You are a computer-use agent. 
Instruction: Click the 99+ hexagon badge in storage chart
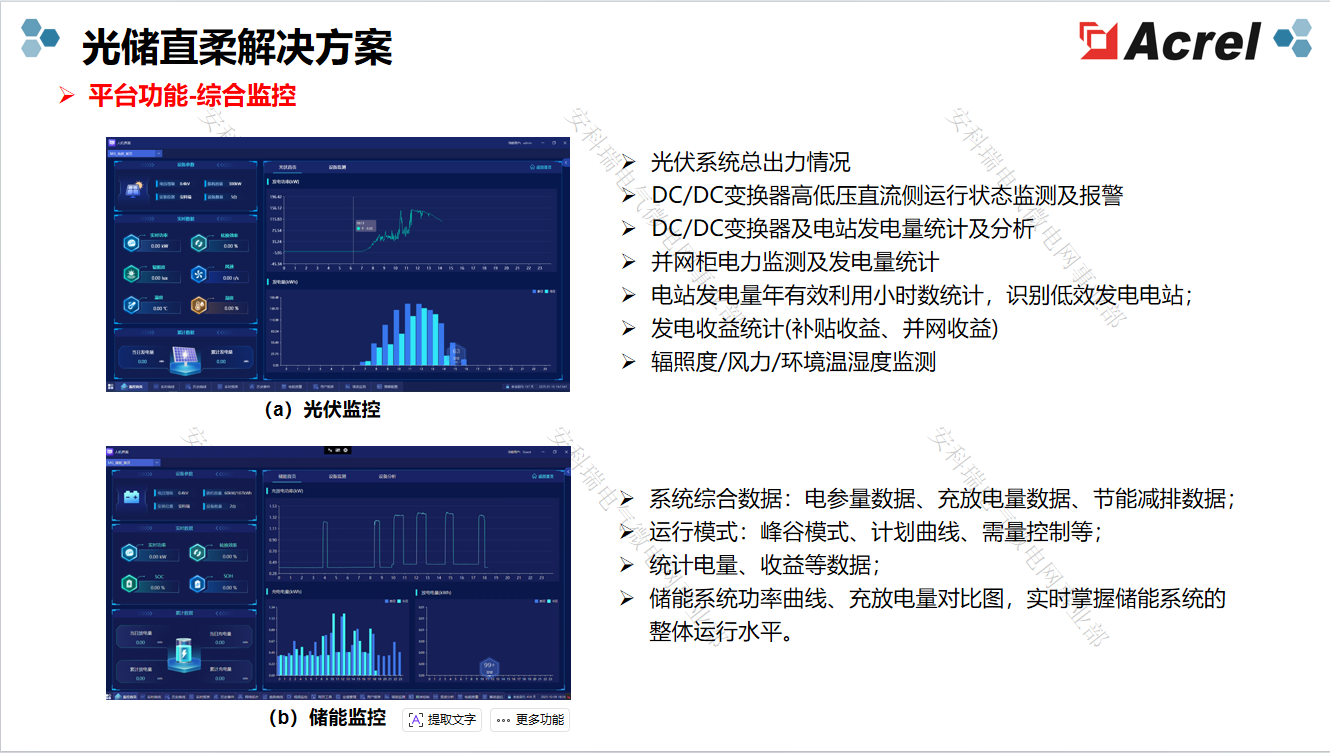click(x=489, y=666)
